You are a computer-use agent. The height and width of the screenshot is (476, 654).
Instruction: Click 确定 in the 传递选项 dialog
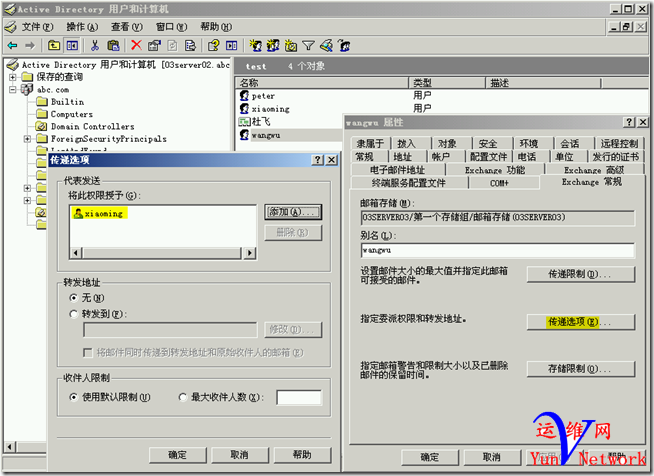(178, 455)
